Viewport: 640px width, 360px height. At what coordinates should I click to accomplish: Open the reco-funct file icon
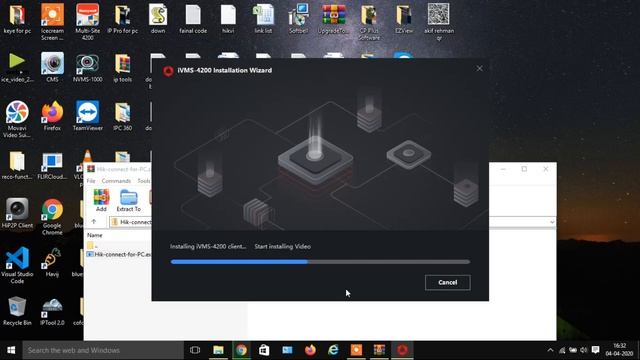[x=17, y=165]
